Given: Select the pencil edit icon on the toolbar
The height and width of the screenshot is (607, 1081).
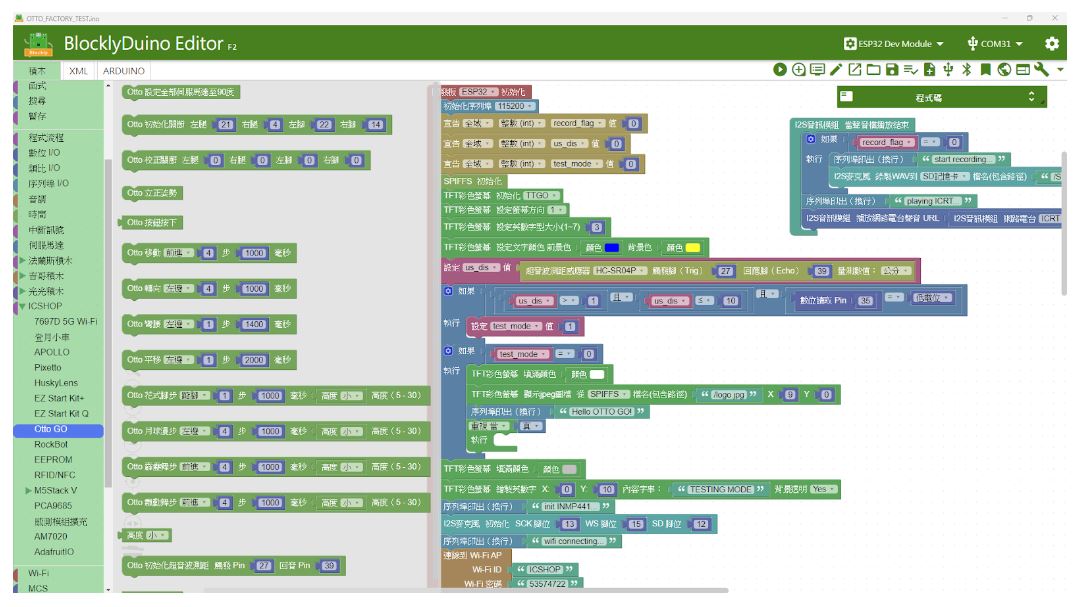Looking at the screenshot, I should [836, 68].
